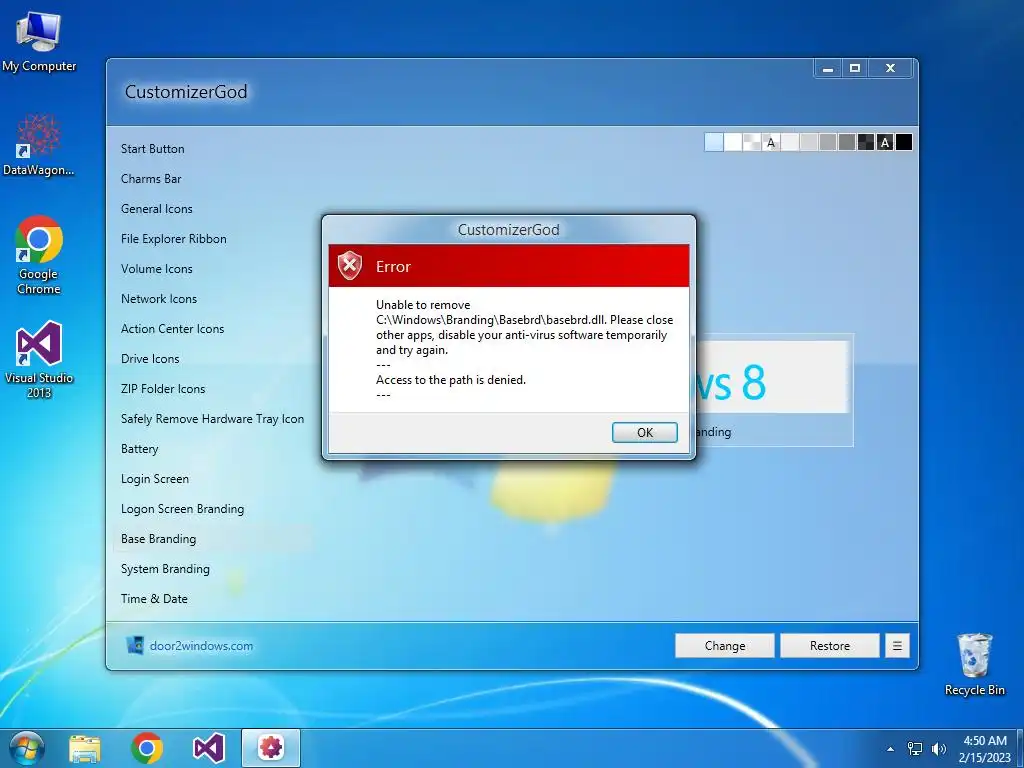Screen dimensions: 1024x768
Task: Close the CustomizerGod main window
Action: (890, 69)
